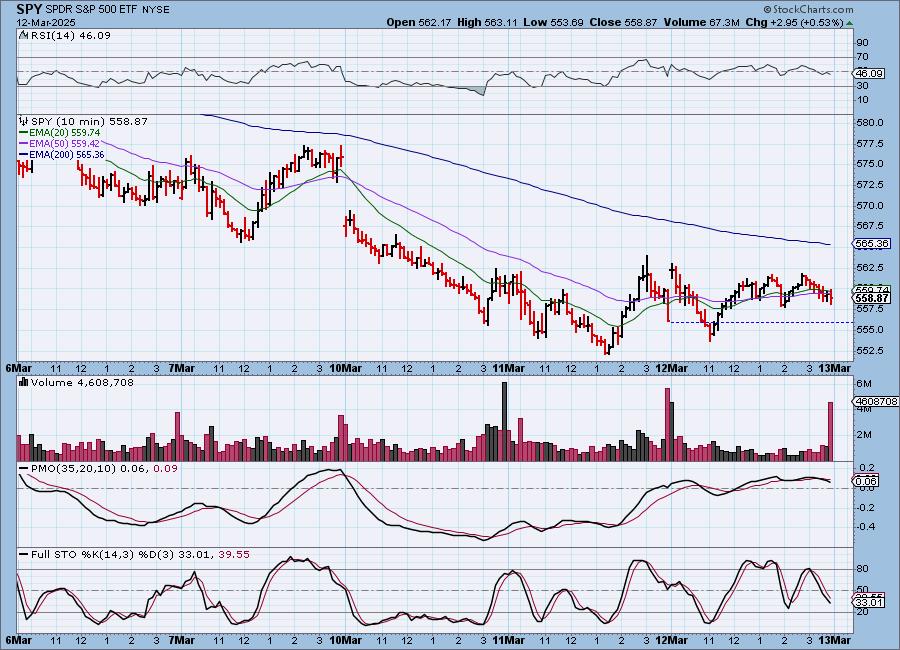Viewport: 900px width, 650px height.
Task: Click the 4608708 volume tag on right axis
Action: (876, 401)
